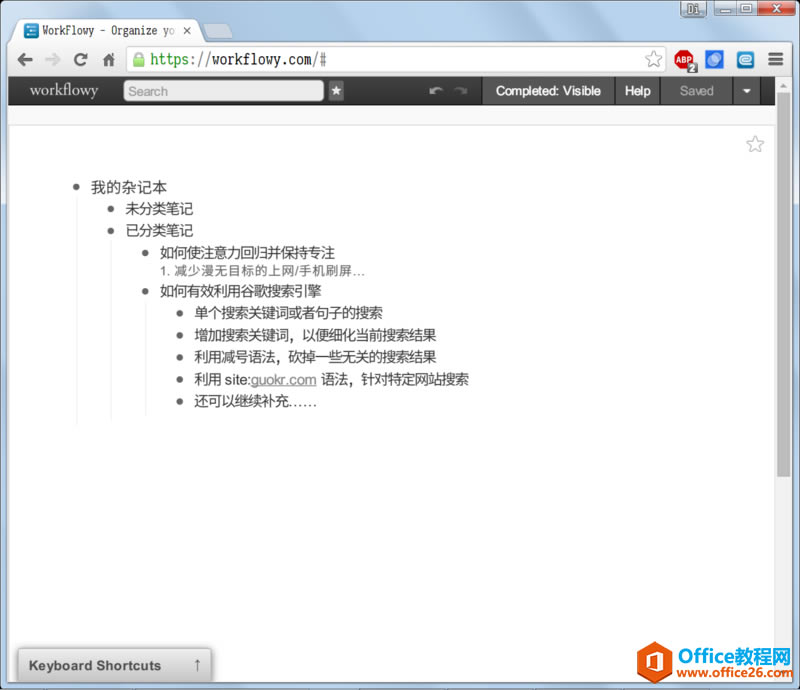Click the vertical scrollbar thumb
This screenshot has width=800, height=690.
tap(783, 285)
